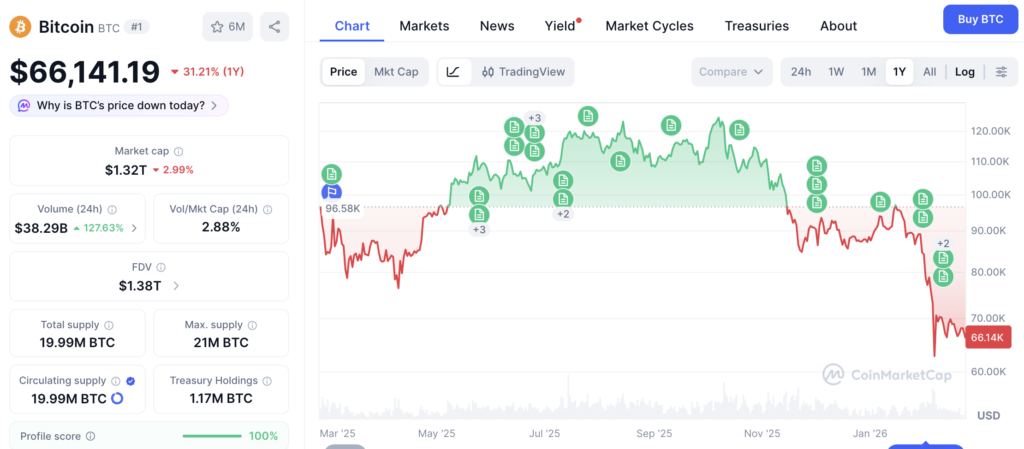Select the Price chart toggle
This screenshot has width=1024, height=449.
tap(343, 72)
